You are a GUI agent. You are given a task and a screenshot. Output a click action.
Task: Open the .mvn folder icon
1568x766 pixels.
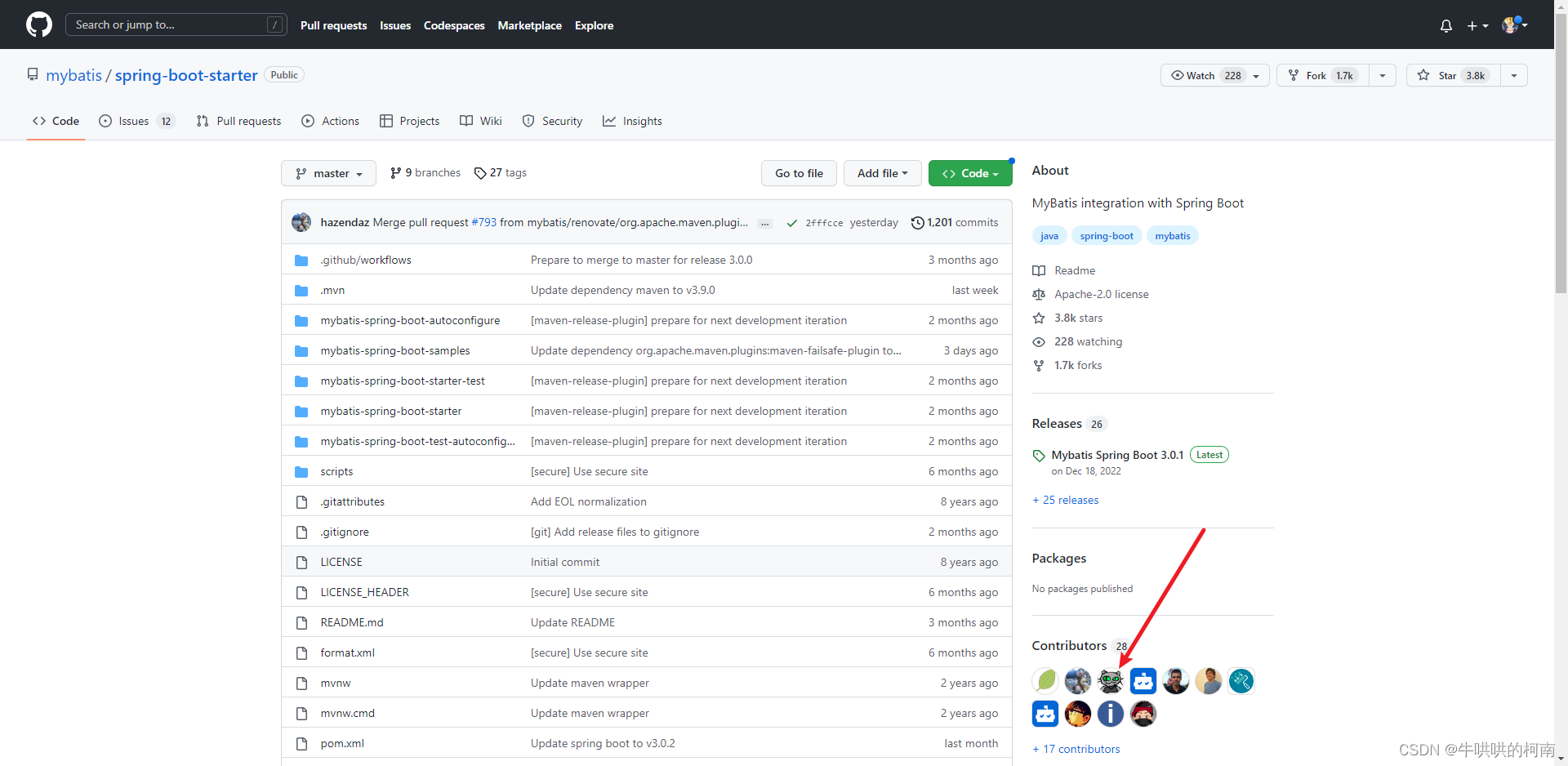(x=301, y=290)
